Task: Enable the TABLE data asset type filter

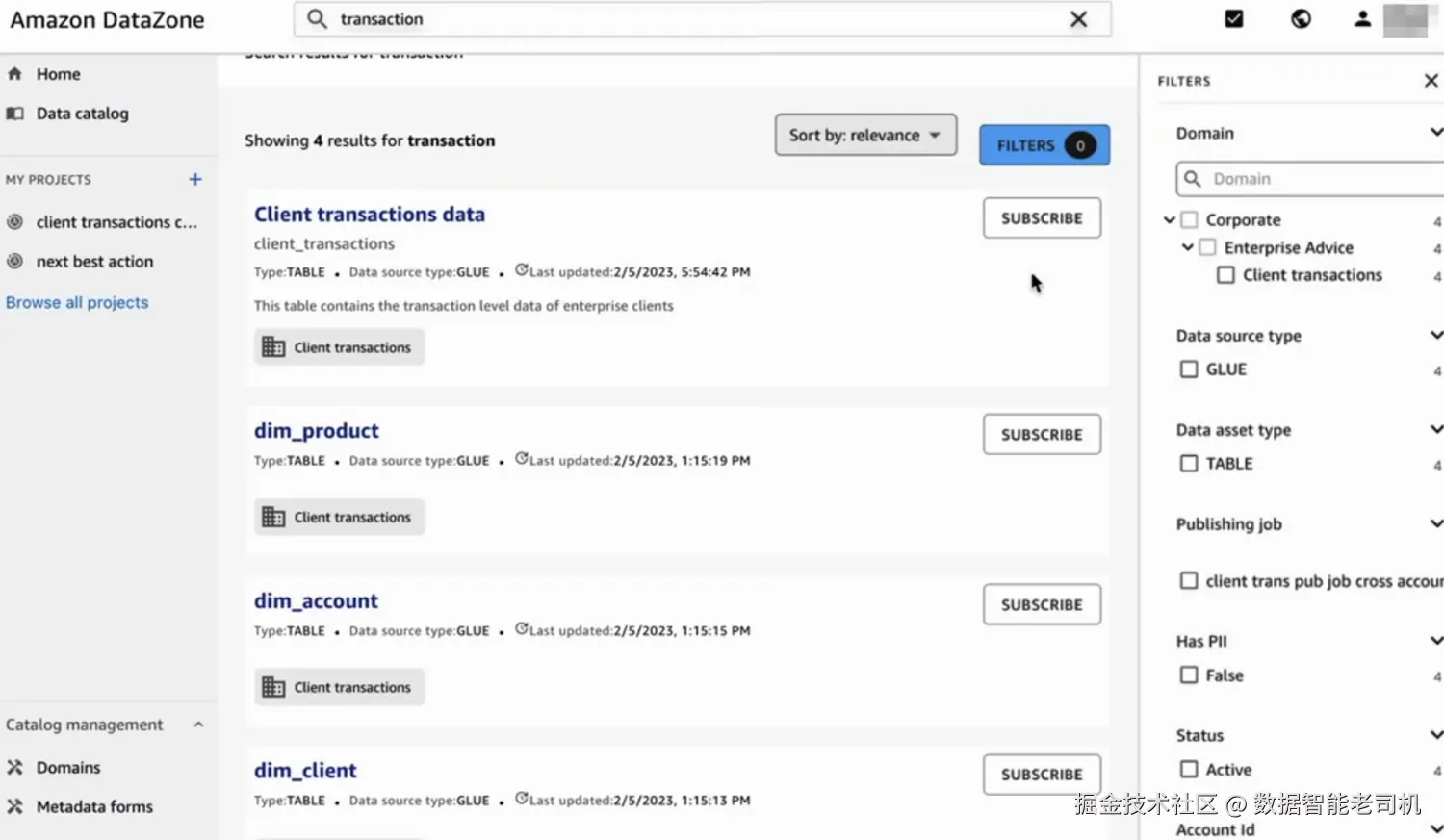Action: coord(1189,464)
